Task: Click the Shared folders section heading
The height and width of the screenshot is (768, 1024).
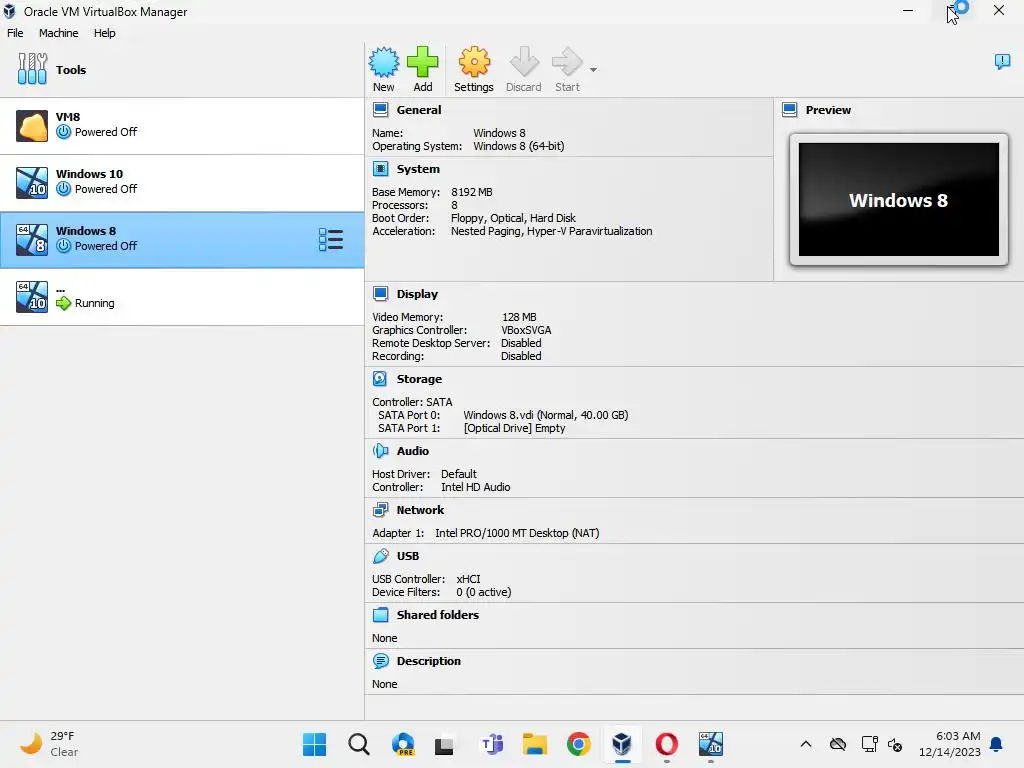Action: [x=438, y=615]
